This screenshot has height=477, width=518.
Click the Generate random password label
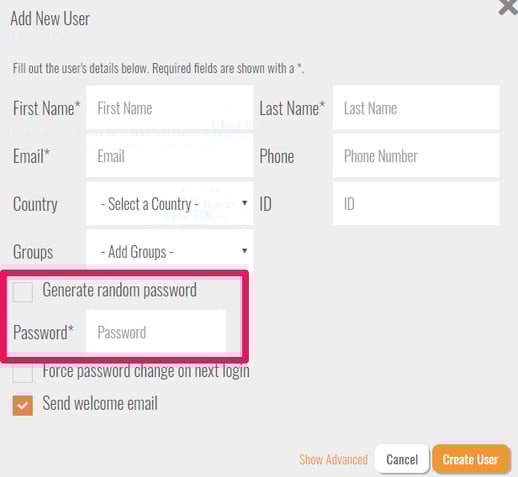[x=119, y=290]
